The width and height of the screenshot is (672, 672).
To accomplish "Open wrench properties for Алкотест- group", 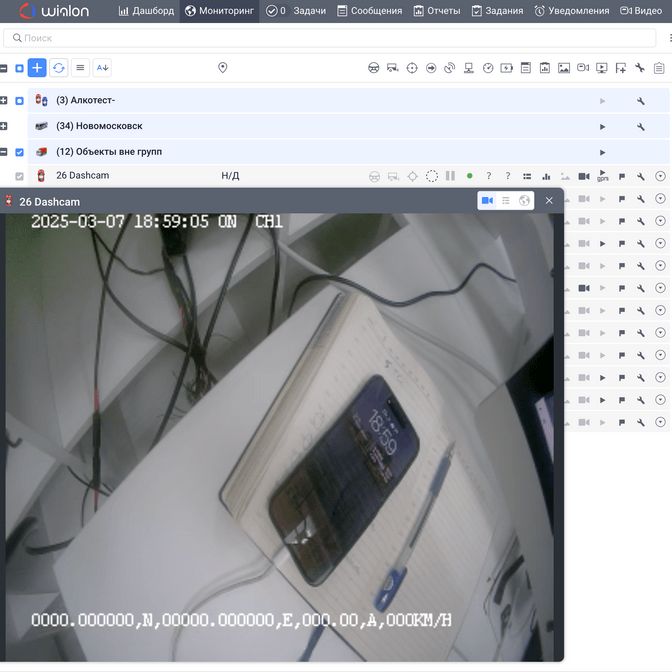I will 641,101.
